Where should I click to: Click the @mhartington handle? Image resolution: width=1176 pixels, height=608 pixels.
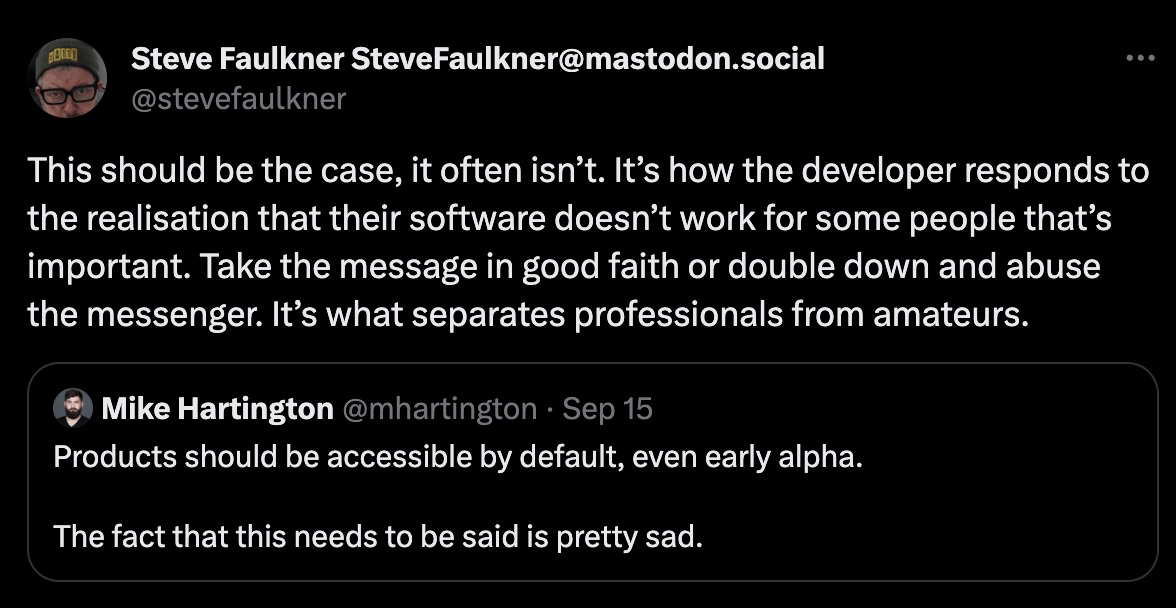[440, 409]
